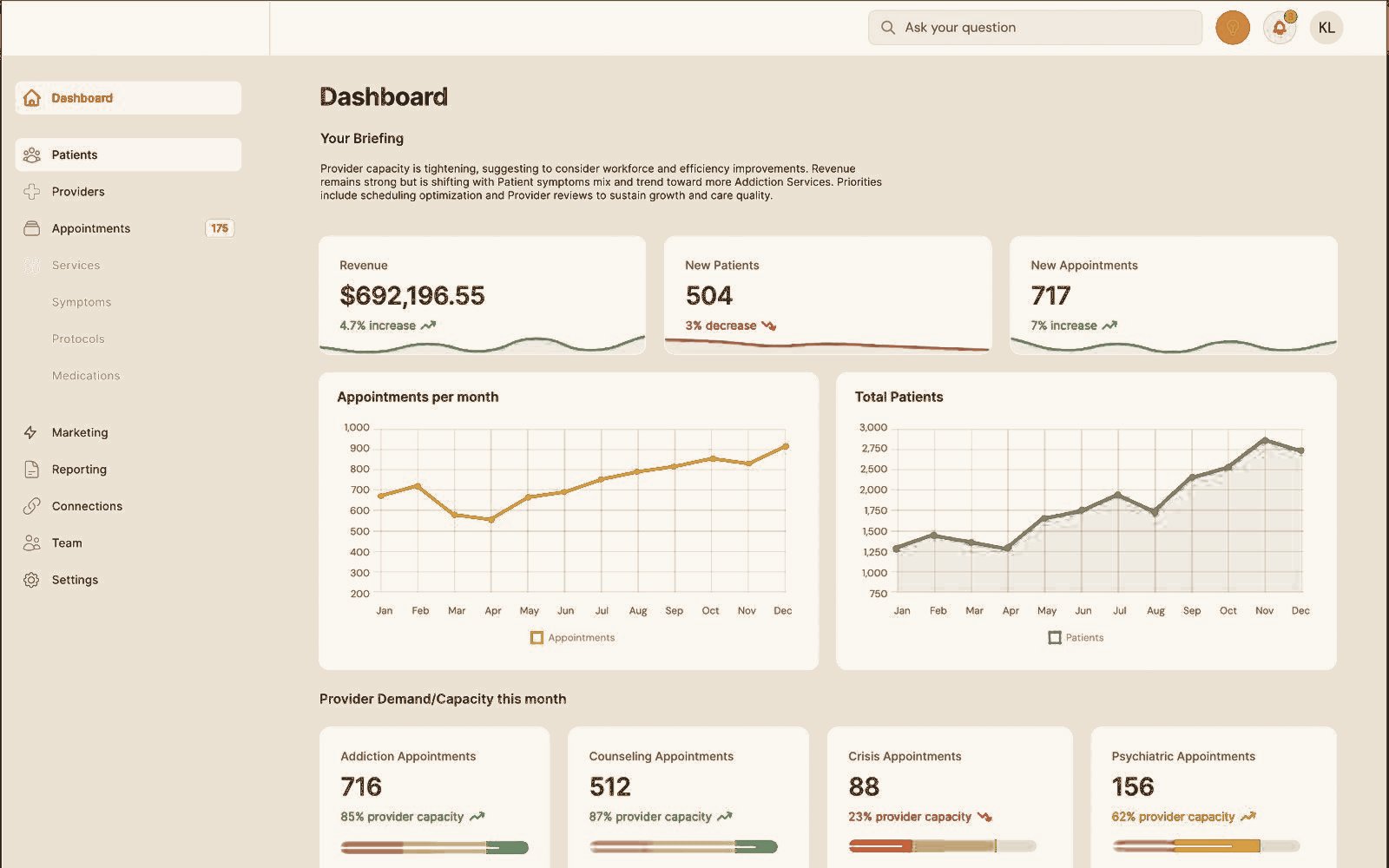
Task: Open the Revenue summary card
Action: pos(483,295)
